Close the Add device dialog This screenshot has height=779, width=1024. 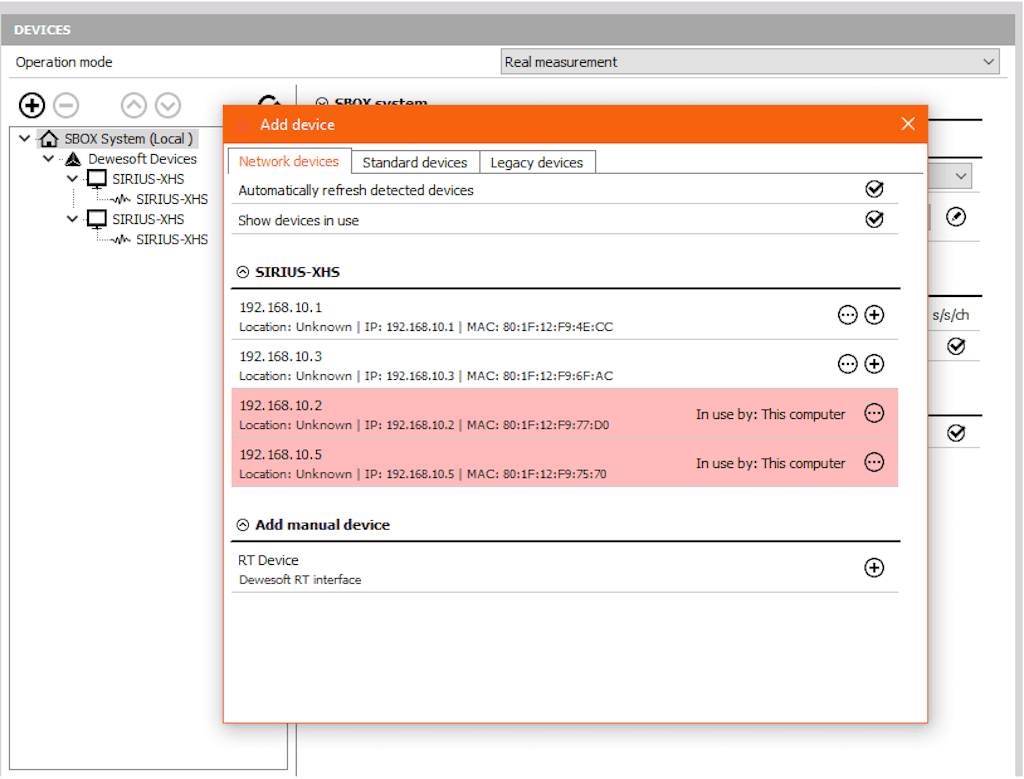click(x=908, y=124)
